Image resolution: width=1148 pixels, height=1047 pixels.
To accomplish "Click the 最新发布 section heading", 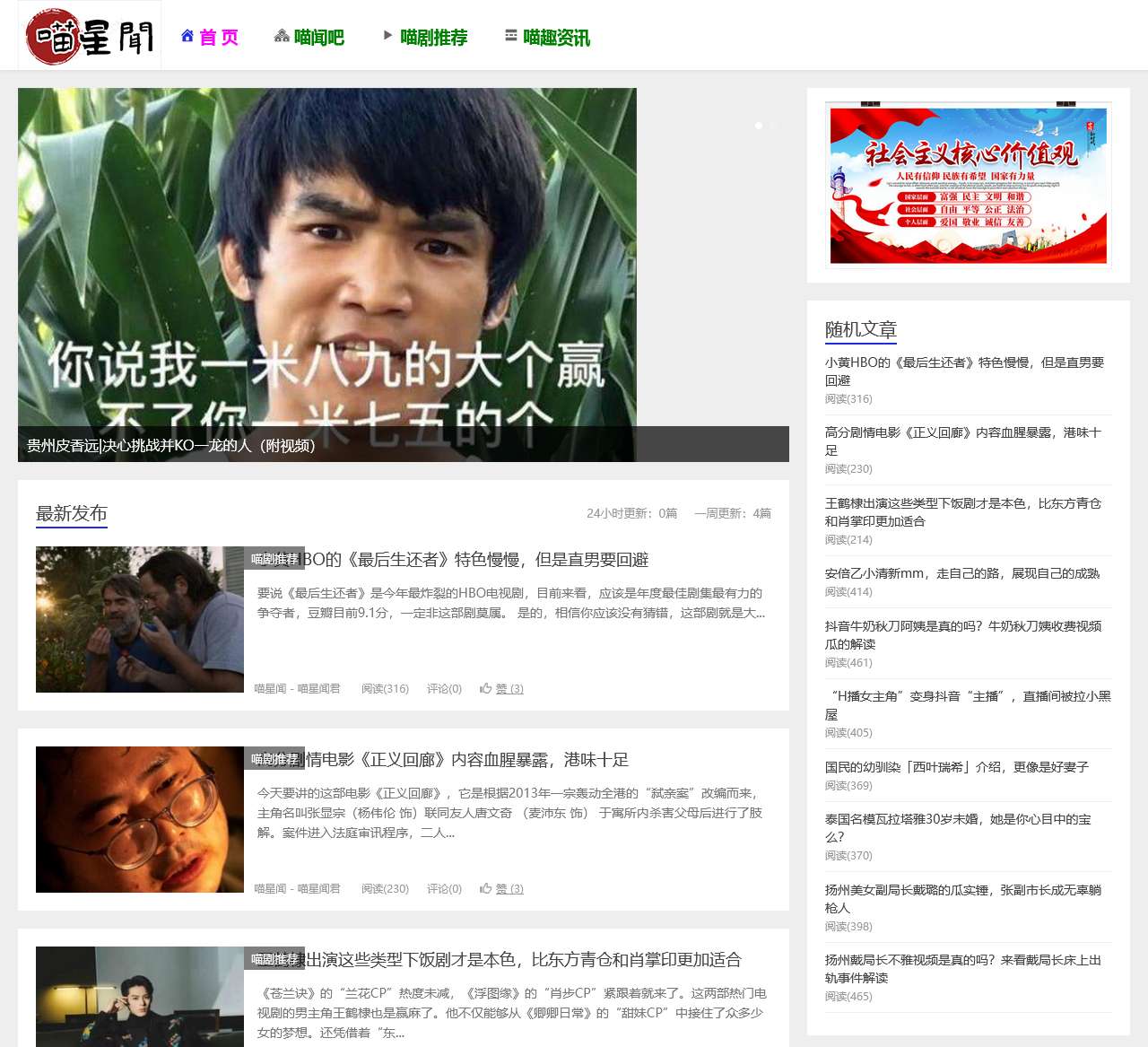I will click(x=72, y=513).
